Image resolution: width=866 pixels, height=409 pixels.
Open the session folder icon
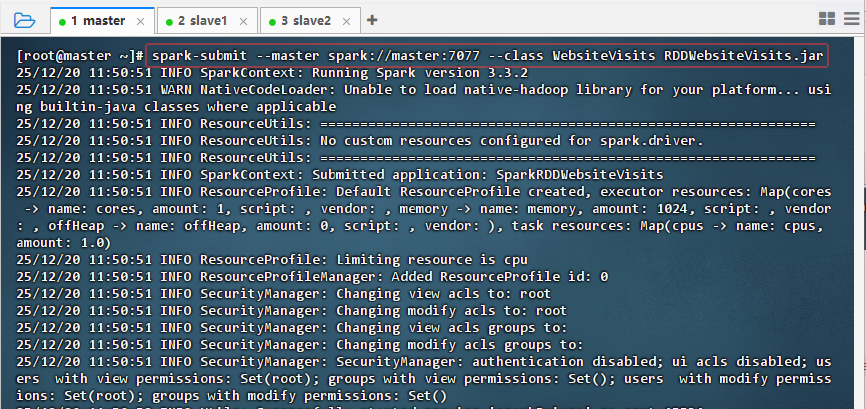24,21
